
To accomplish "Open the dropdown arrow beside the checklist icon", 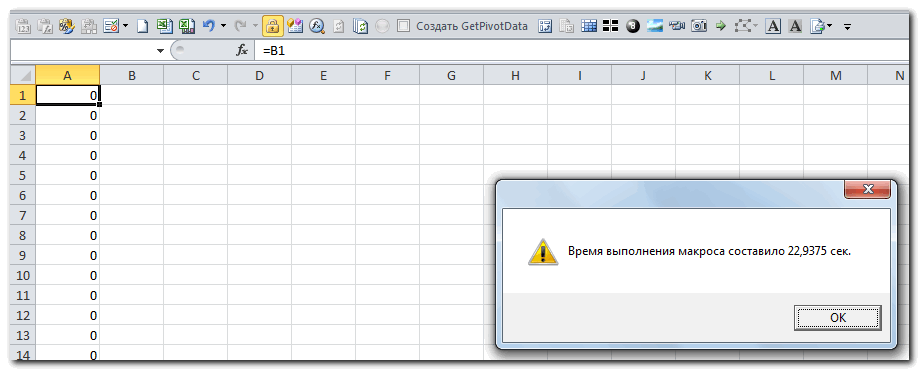I will click(125, 26).
